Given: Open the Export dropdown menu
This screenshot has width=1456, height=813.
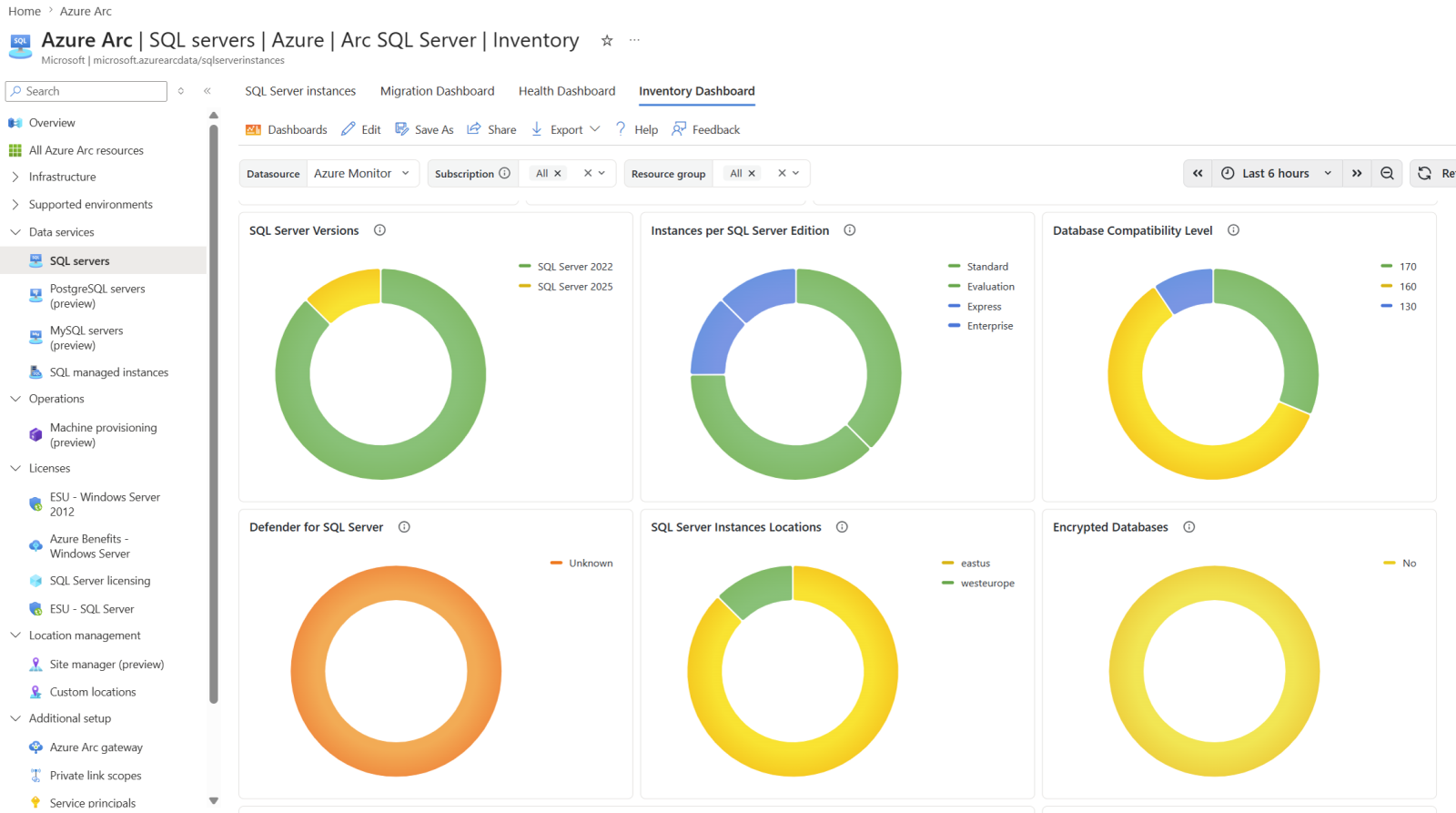Looking at the screenshot, I should 565,129.
